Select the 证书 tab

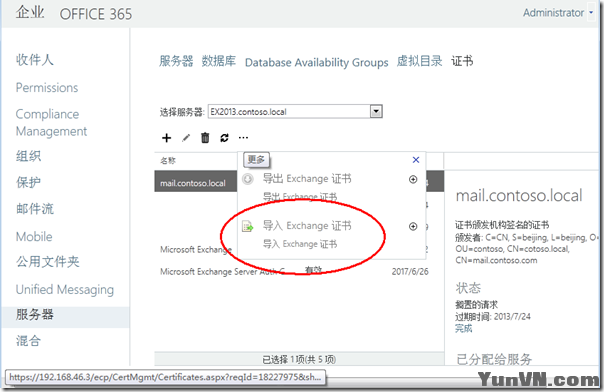(x=462, y=61)
